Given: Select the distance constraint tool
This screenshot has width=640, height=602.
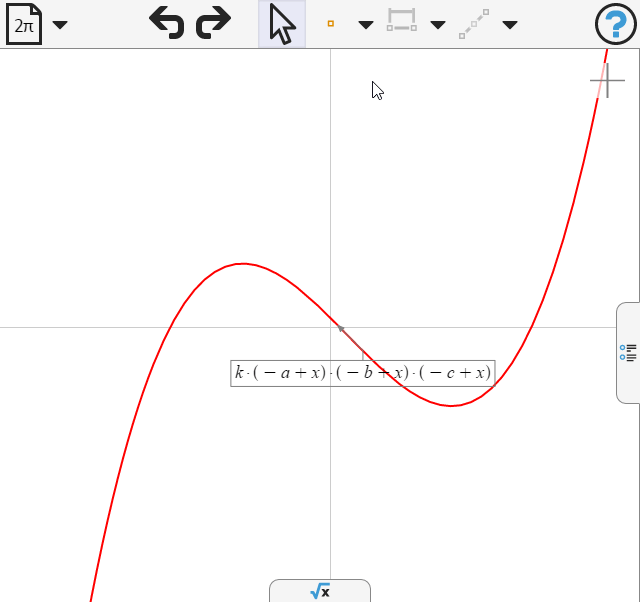Looking at the screenshot, I should [402, 20].
